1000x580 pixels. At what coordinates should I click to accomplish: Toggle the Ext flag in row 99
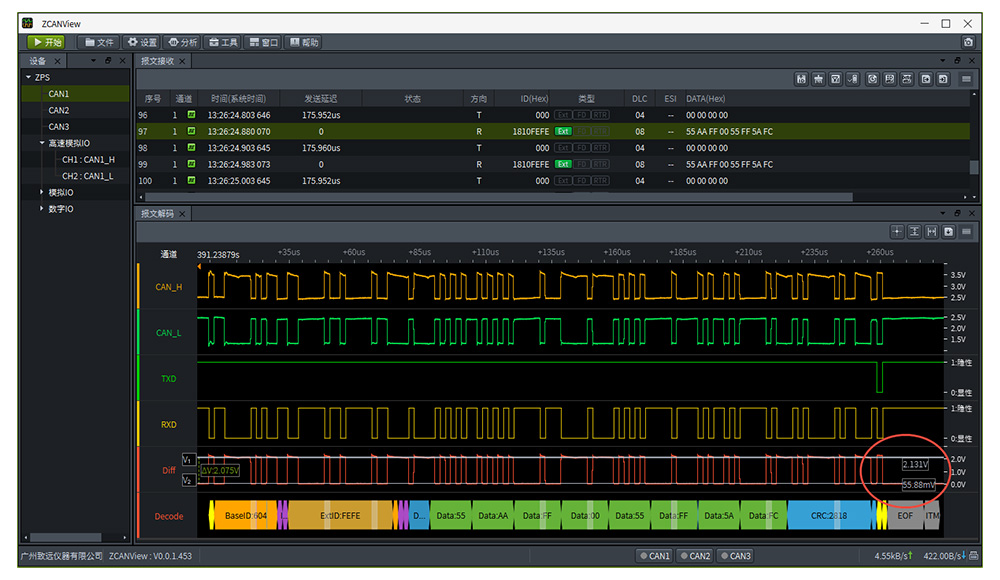coord(563,164)
